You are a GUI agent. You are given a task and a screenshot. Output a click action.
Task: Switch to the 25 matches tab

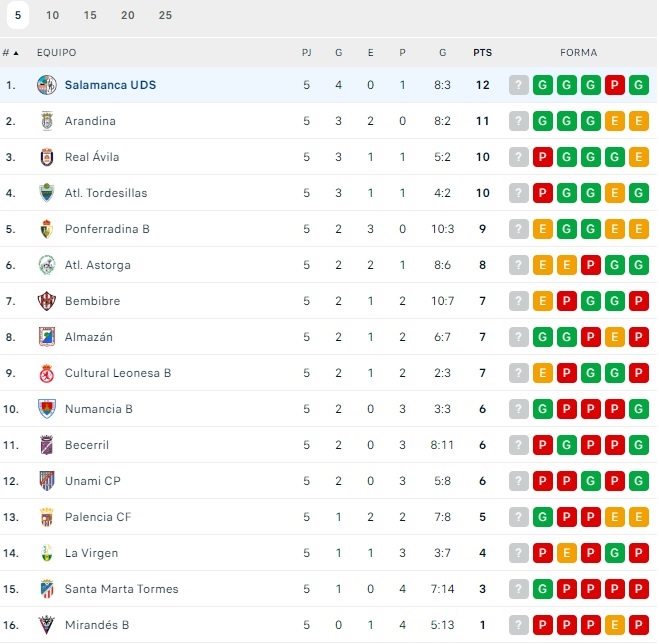[x=165, y=15]
